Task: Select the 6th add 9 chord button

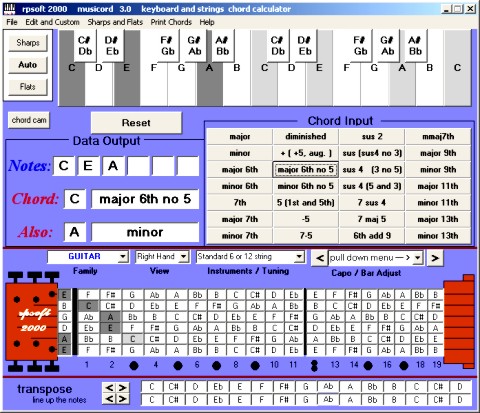Action: [x=372, y=236]
